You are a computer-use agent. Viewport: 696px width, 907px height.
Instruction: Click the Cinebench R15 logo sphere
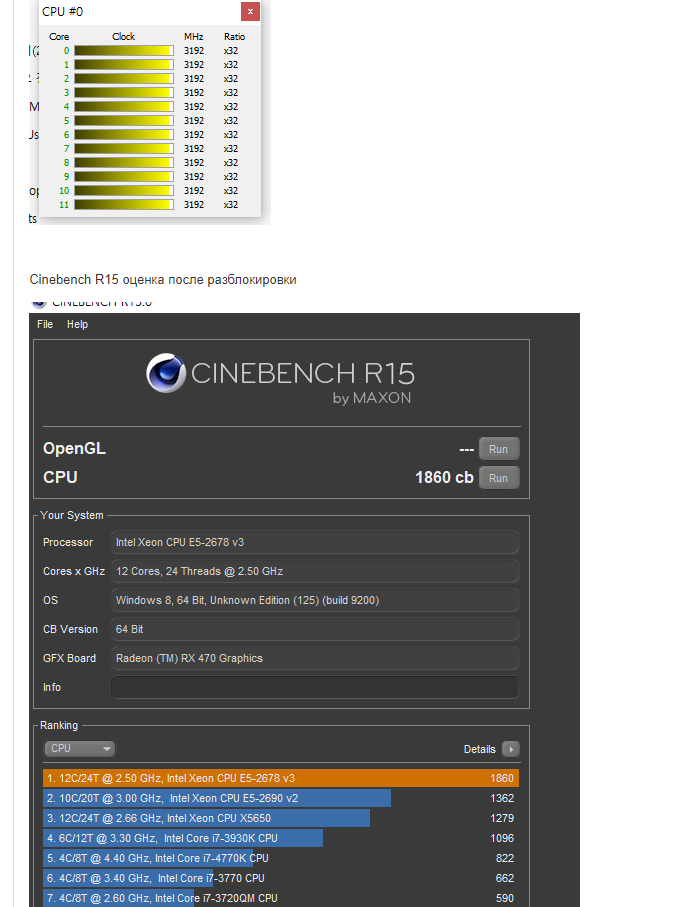166,373
